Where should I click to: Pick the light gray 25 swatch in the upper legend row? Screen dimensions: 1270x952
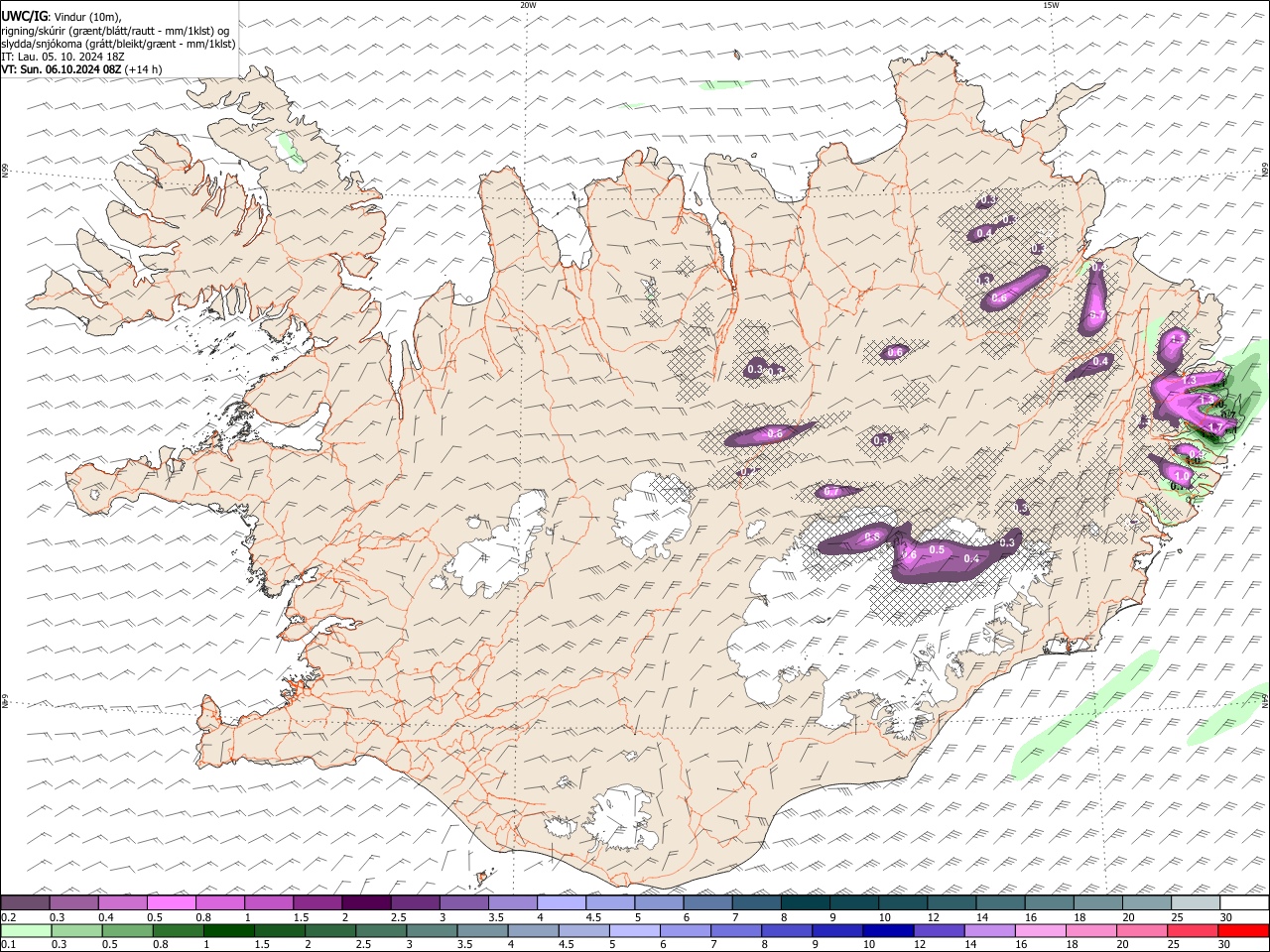[1195, 903]
